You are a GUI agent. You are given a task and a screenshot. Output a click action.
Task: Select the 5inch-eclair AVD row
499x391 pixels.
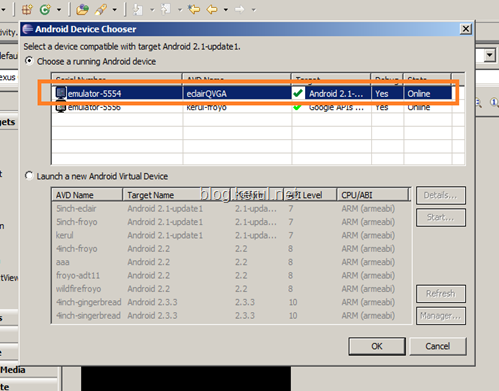[231, 209]
